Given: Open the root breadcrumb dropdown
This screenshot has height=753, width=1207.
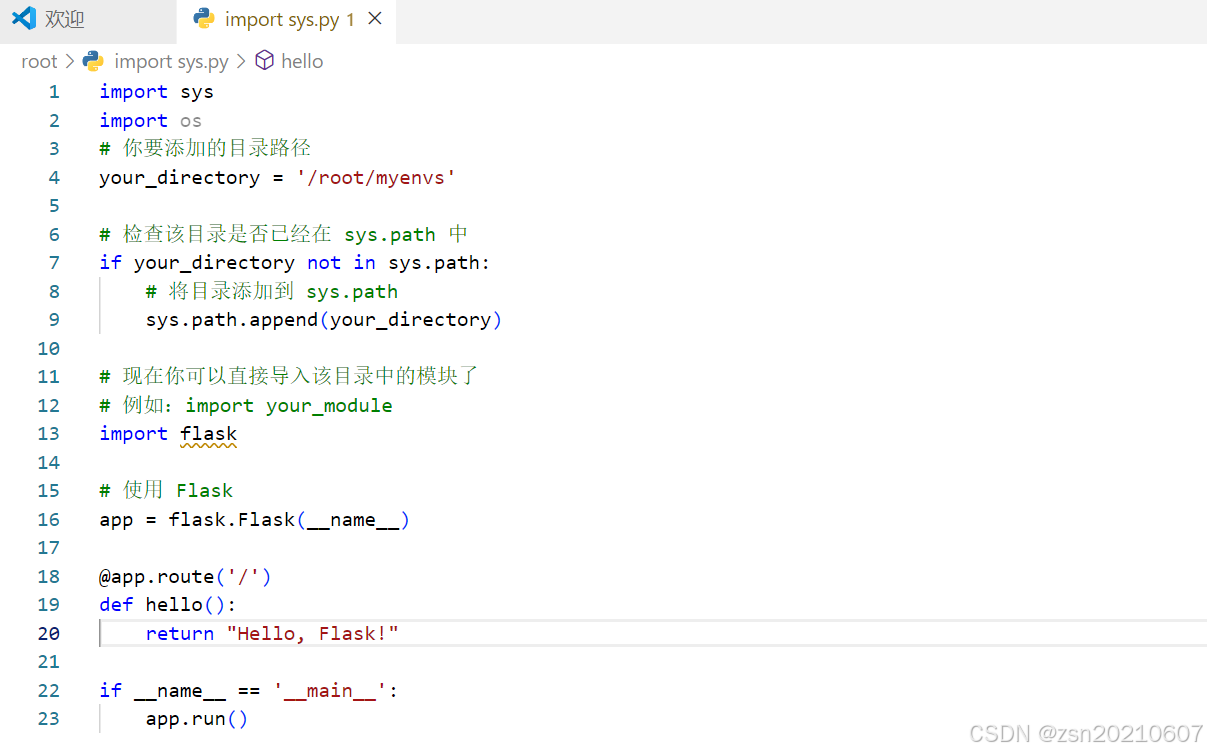Looking at the screenshot, I should coord(39,61).
